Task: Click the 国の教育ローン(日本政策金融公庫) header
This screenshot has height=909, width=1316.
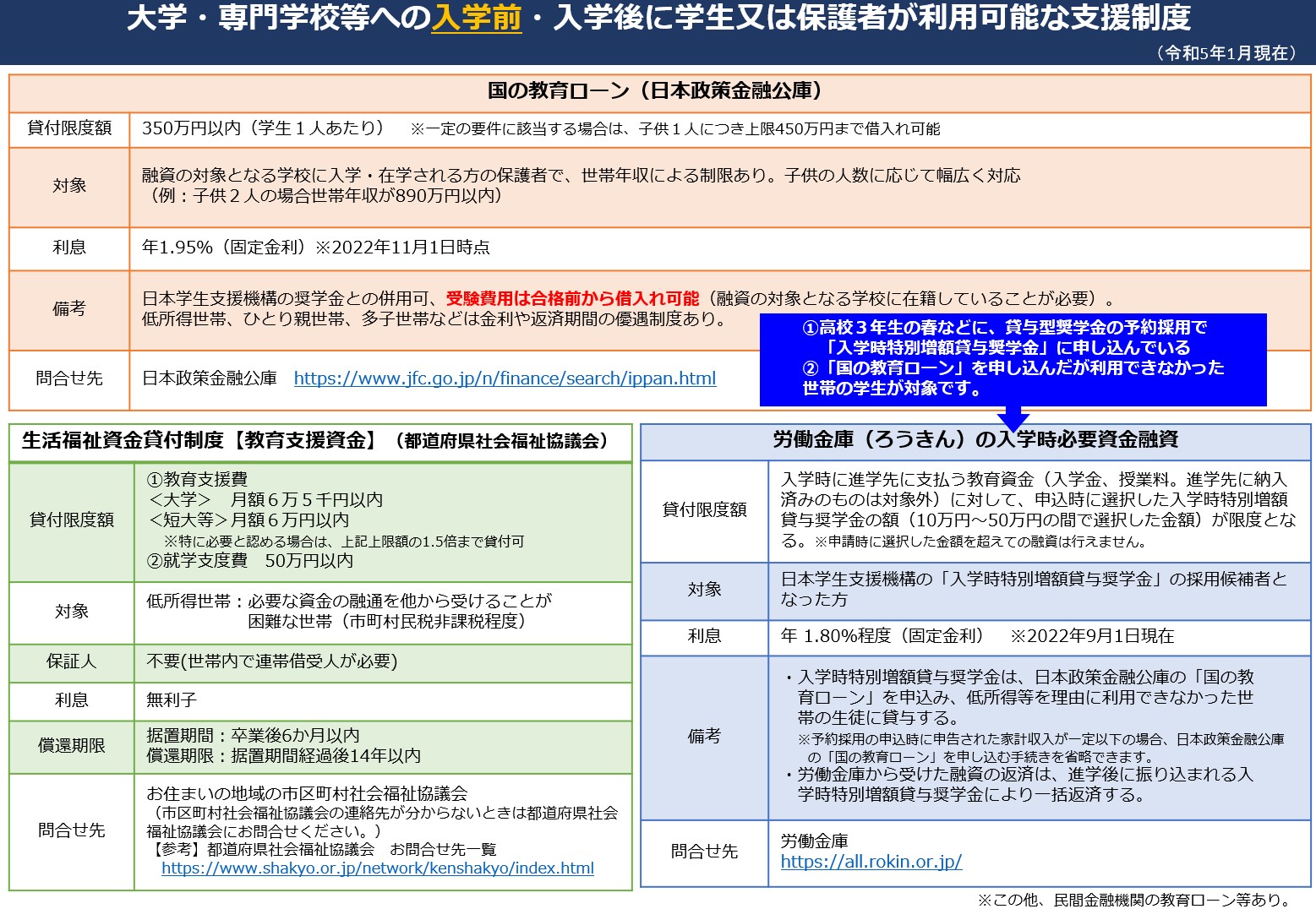Action: (658, 91)
